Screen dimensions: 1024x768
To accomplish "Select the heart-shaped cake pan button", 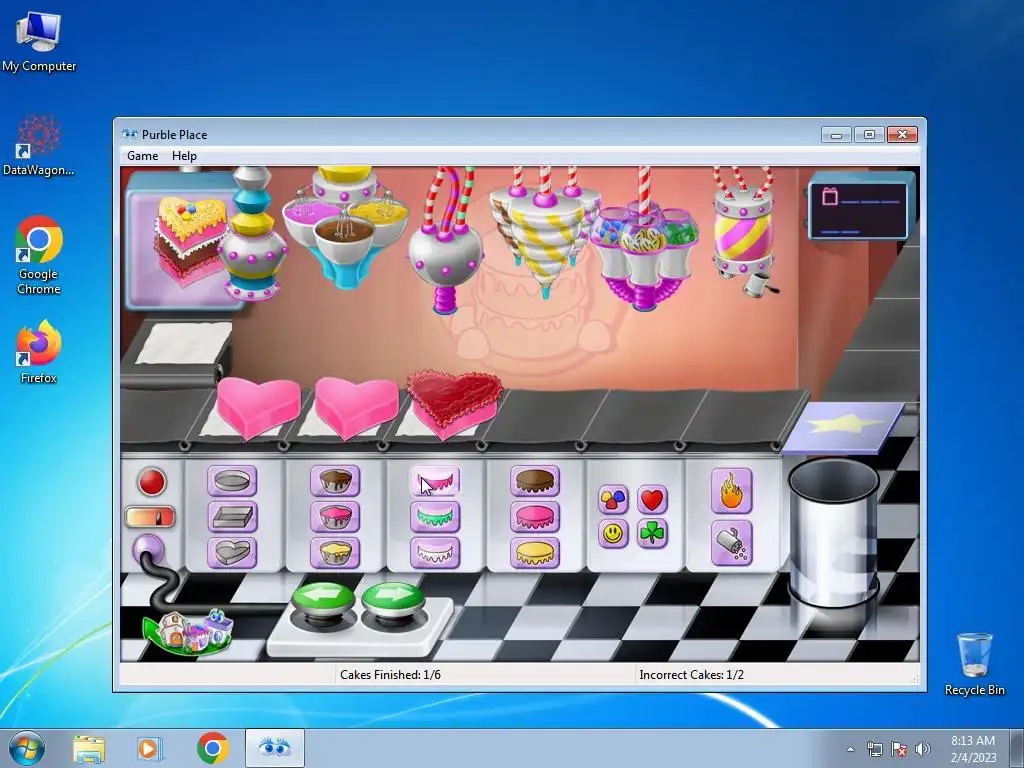I will (232, 552).
